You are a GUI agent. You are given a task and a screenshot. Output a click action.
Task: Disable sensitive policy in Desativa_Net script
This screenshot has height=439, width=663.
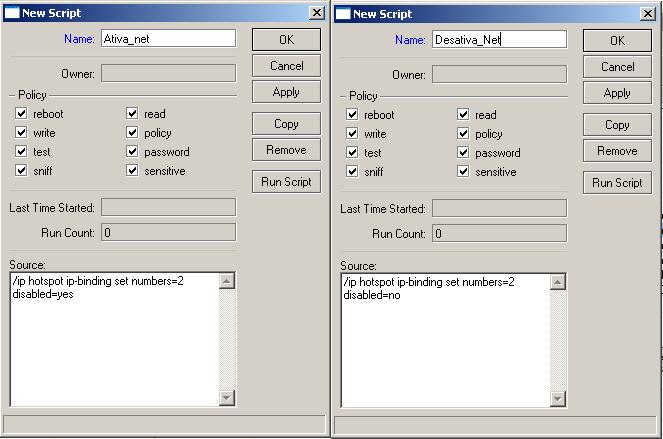pyautogui.click(x=463, y=172)
